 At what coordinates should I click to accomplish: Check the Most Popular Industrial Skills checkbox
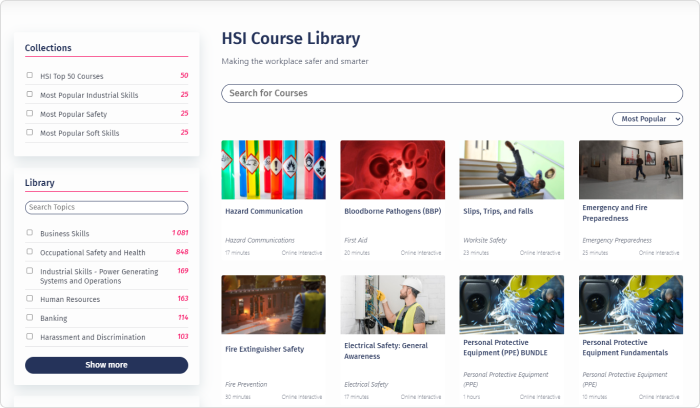point(29,94)
